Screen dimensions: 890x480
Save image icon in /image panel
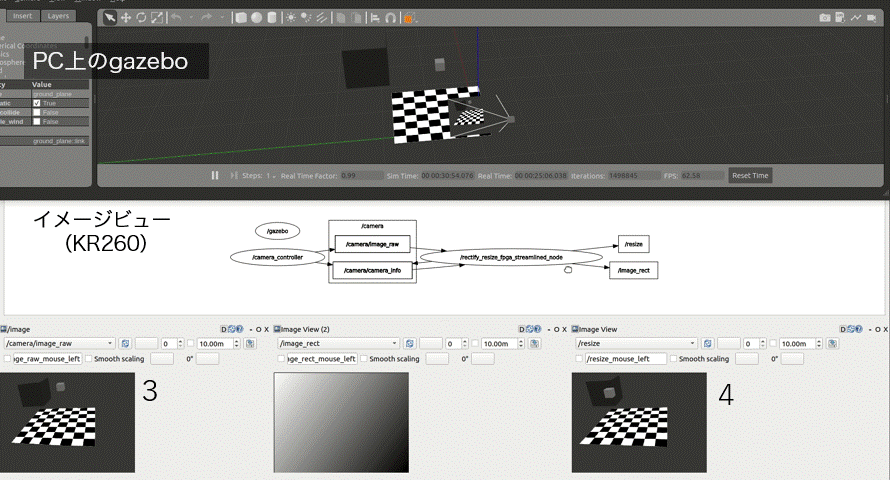(250, 344)
